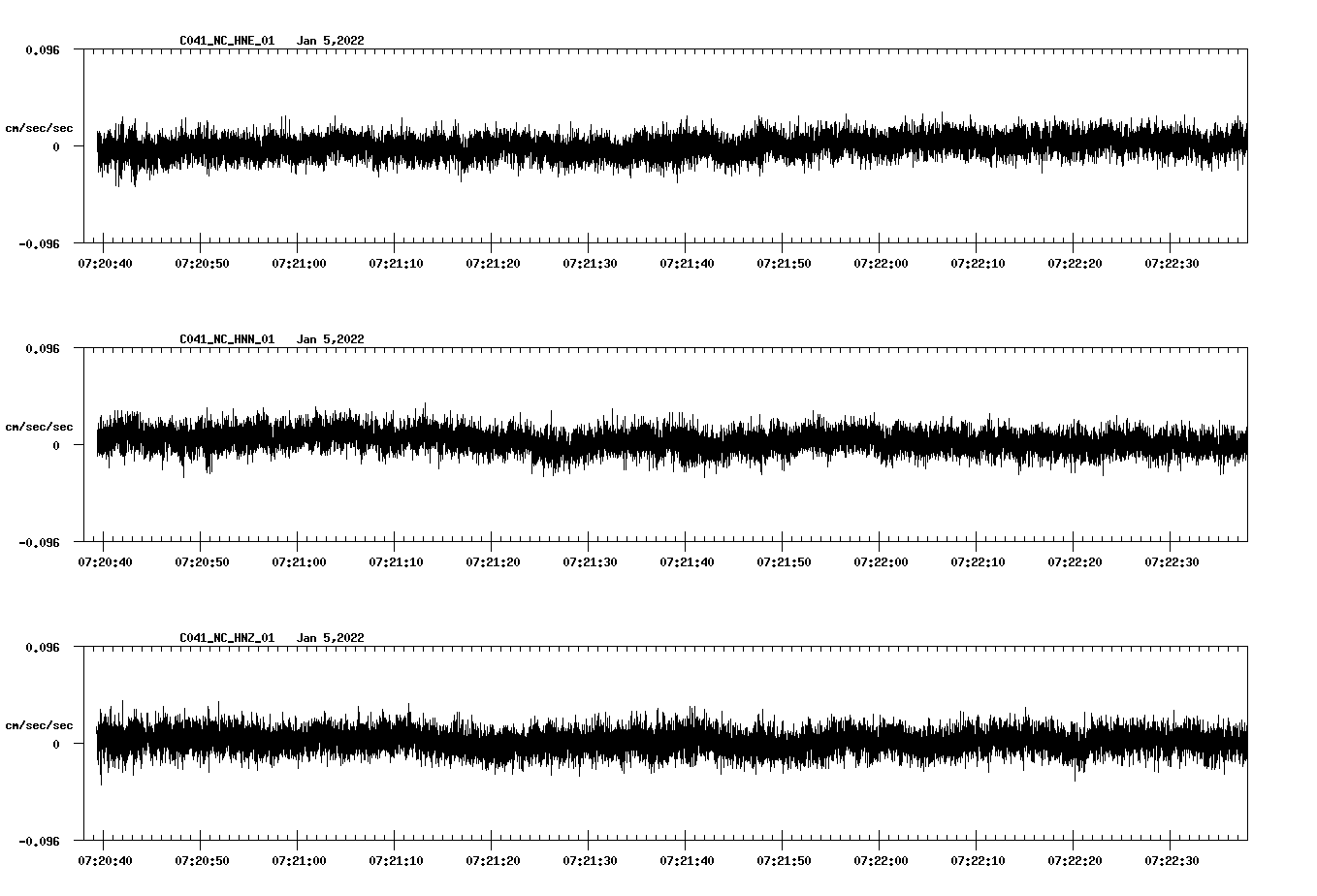Image resolution: width=1317 pixels, height=896 pixels.
Task: Click the 07:22:30 time label under HNZ plot
Action: coord(1172,861)
